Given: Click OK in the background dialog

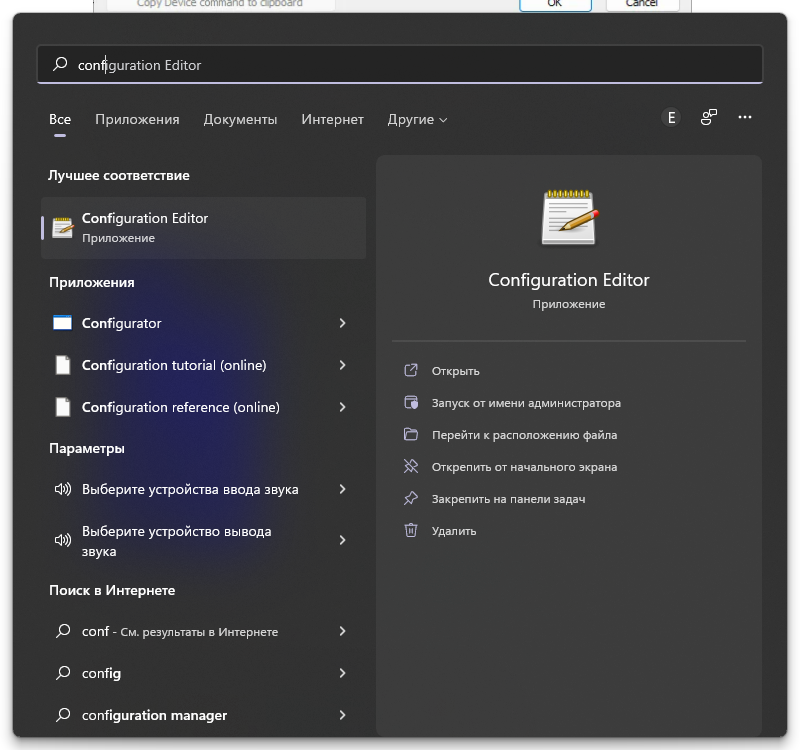Looking at the screenshot, I should click(555, 4).
